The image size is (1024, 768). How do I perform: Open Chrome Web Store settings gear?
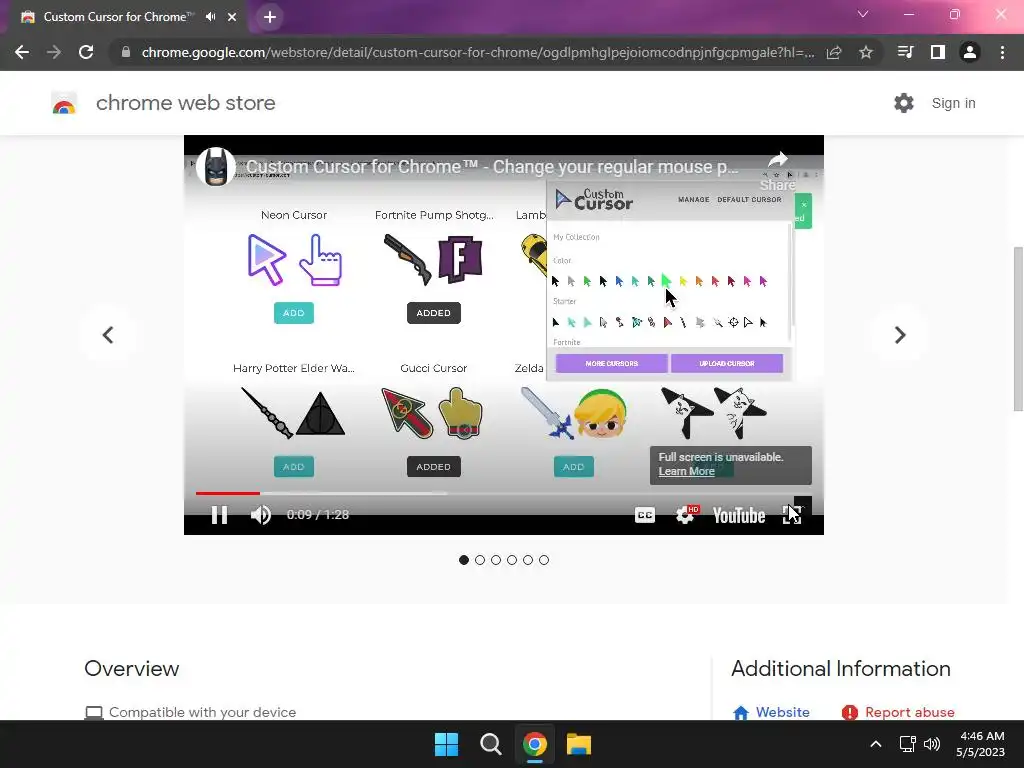coord(904,103)
